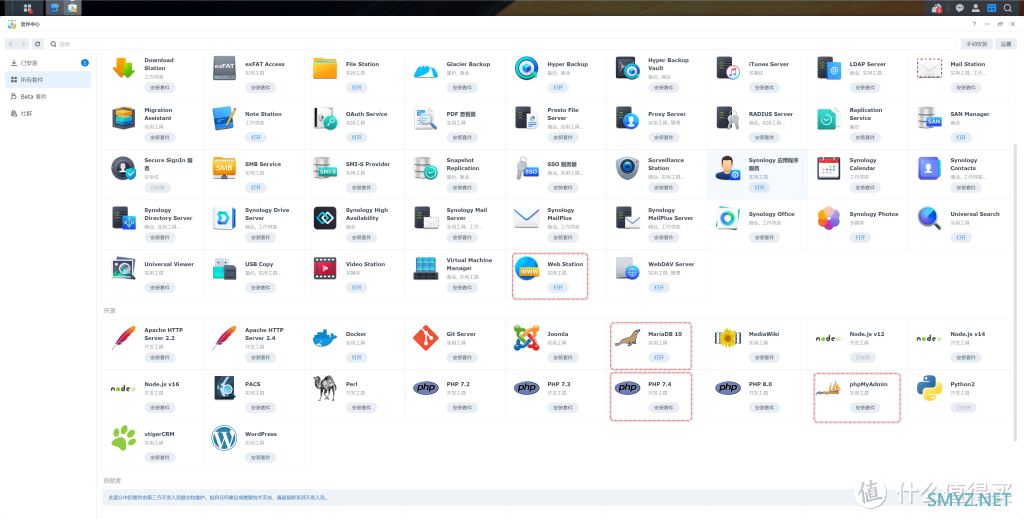Click the Hyper Backup icon

pyautogui.click(x=526, y=68)
